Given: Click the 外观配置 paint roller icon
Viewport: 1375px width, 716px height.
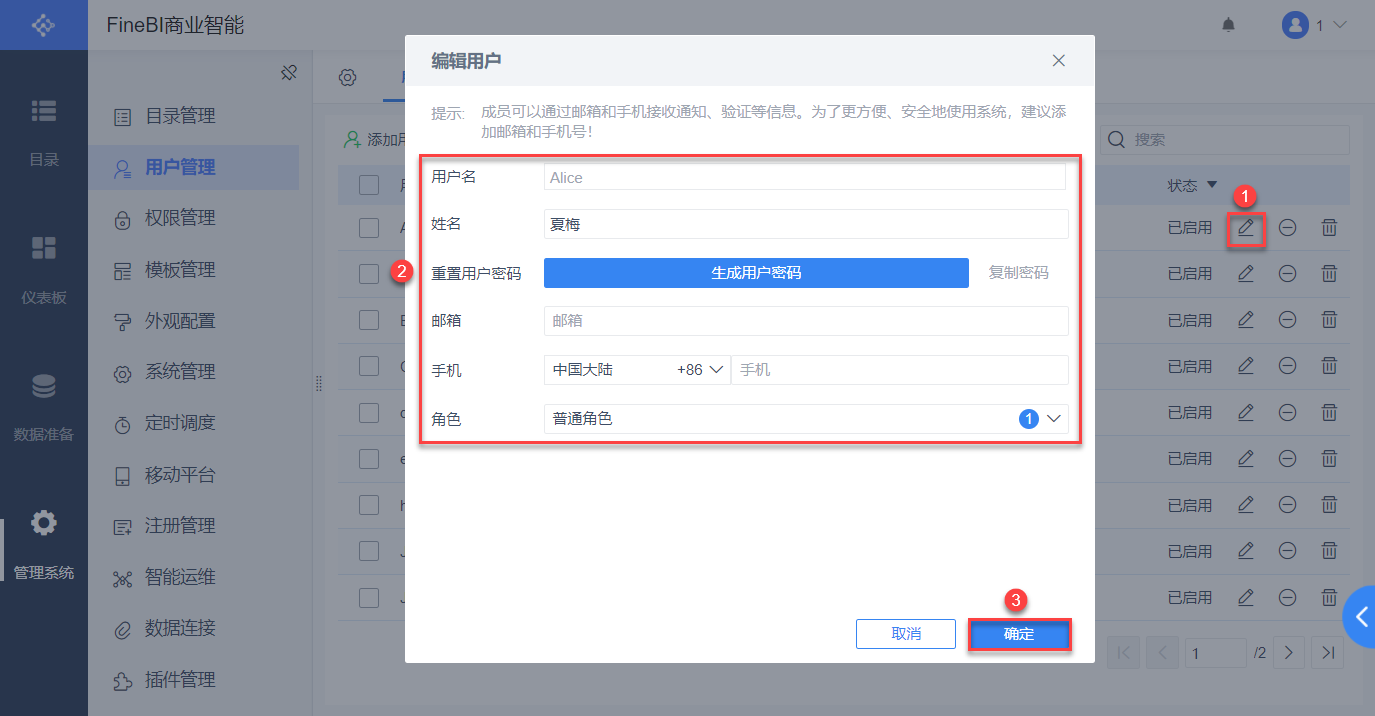Looking at the screenshot, I should 123,322.
